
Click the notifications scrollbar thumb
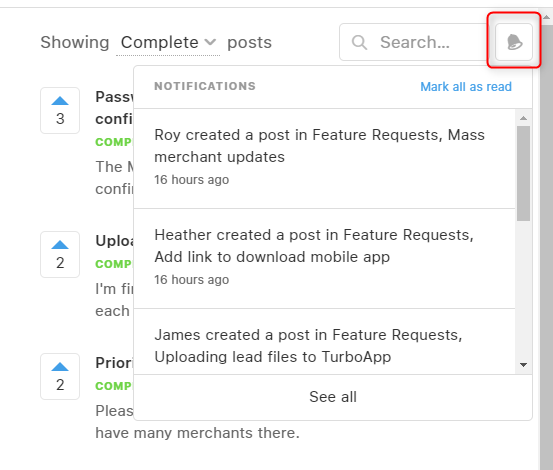tap(523, 173)
